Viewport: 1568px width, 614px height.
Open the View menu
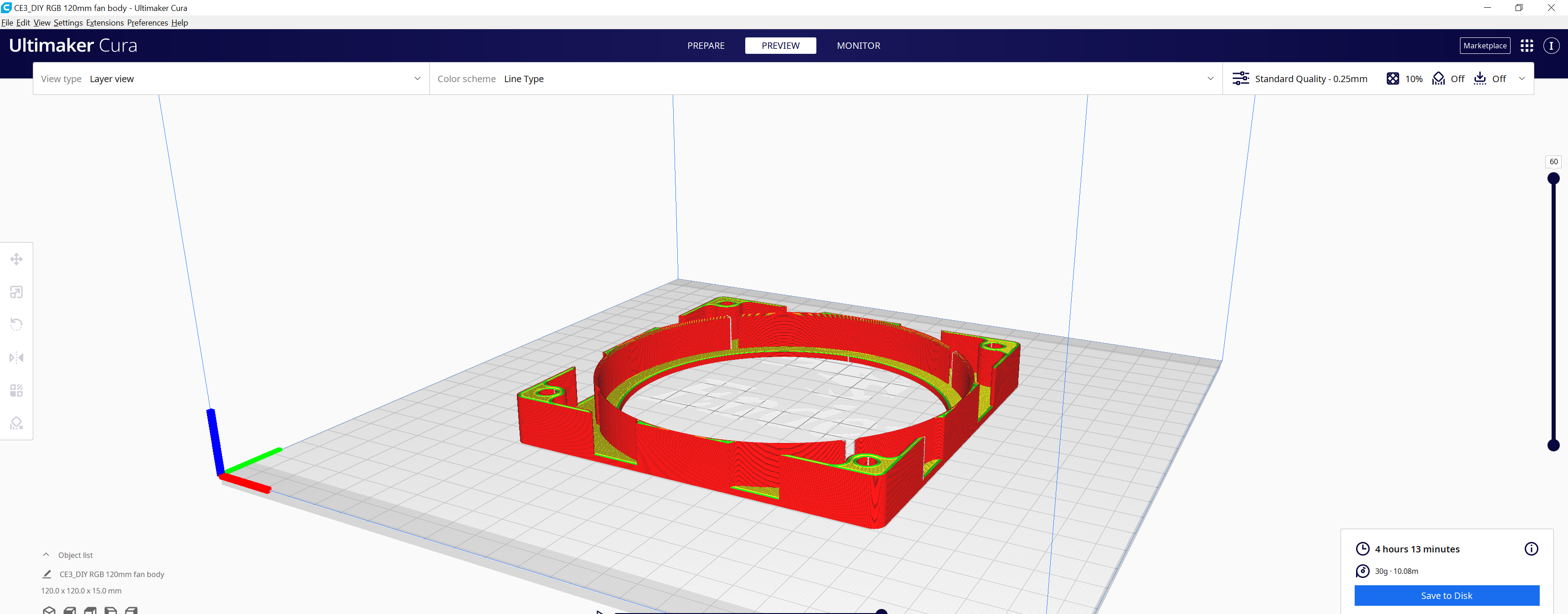[42, 22]
